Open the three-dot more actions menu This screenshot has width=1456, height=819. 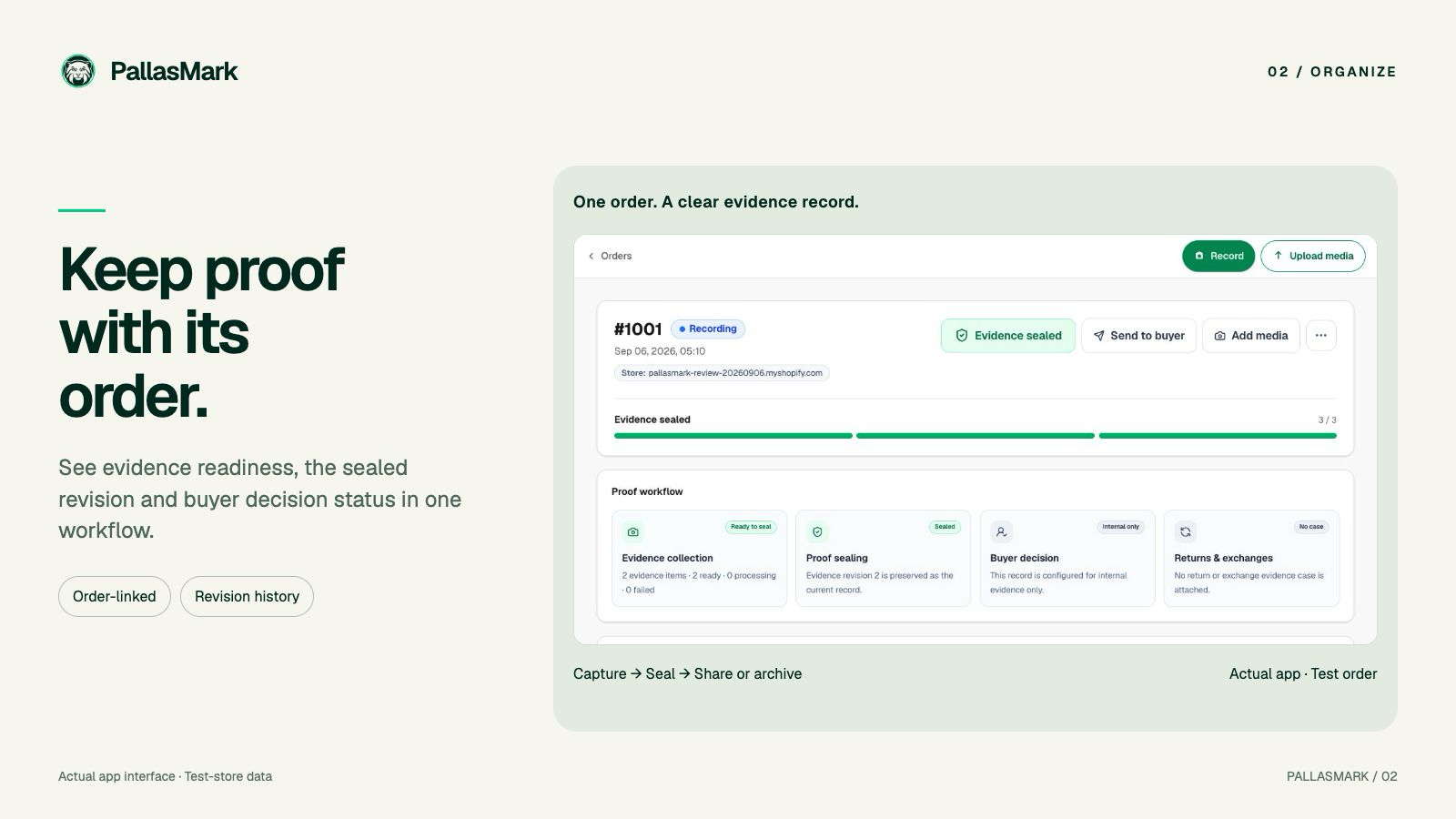click(x=1320, y=336)
